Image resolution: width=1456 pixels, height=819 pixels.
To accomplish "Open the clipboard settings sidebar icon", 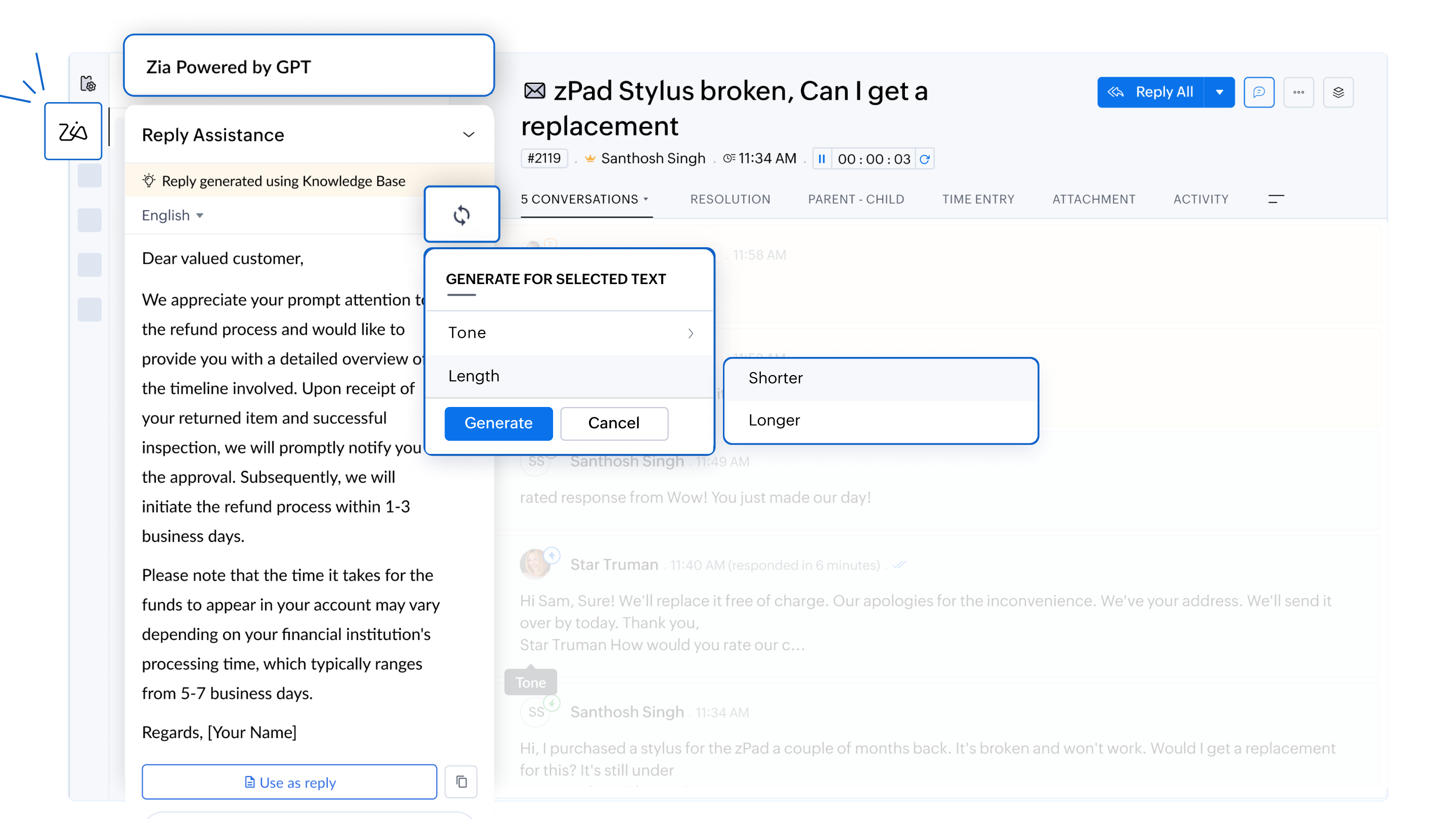I will point(88,83).
